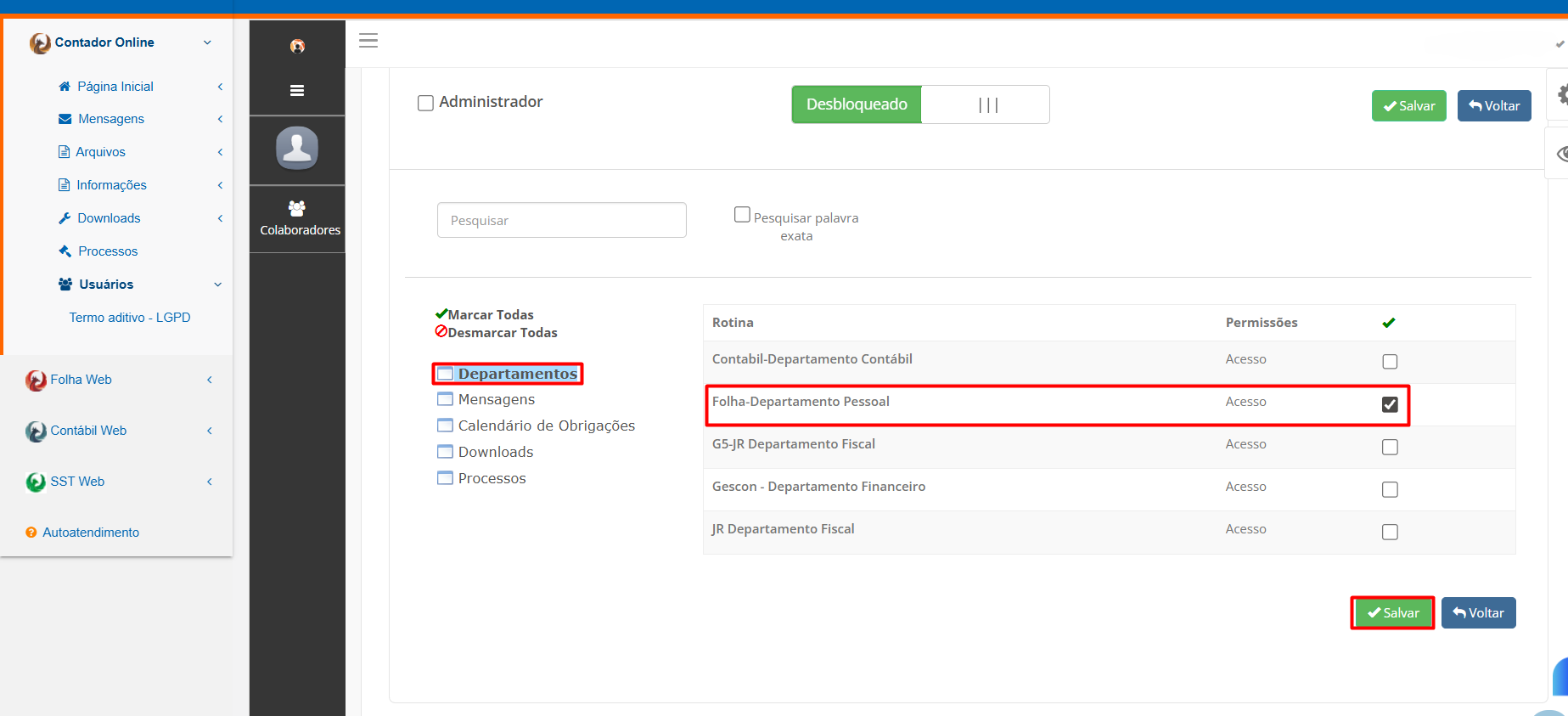Click the Permissões column header
The image size is (1568, 716).
pyautogui.click(x=1262, y=323)
